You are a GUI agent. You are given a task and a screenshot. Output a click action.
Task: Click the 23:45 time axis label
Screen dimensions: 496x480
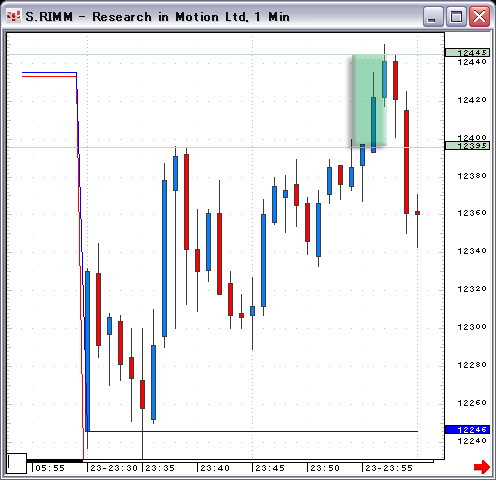tap(270, 468)
